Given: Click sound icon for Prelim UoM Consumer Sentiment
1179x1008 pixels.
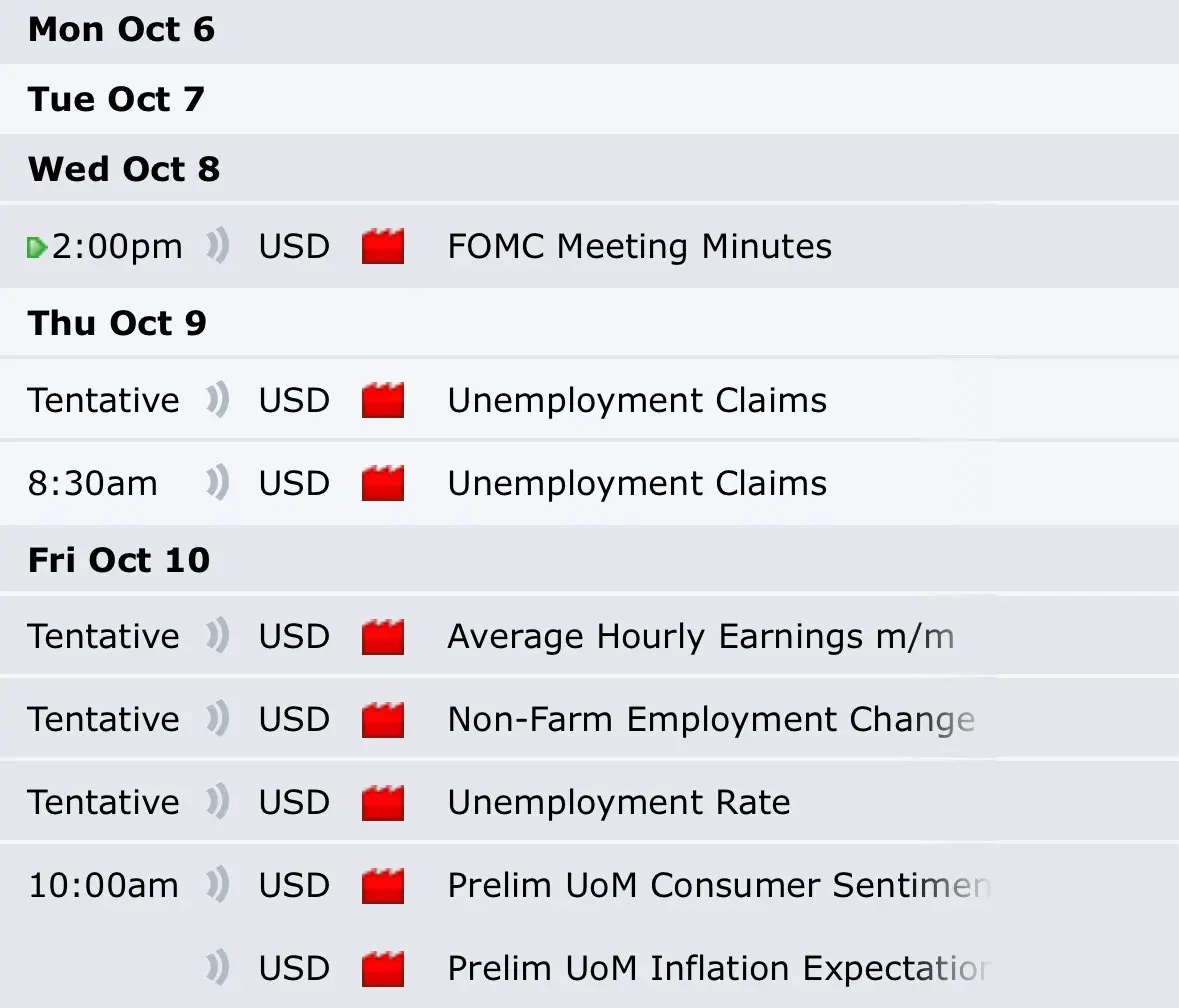Looking at the screenshot, I should [218, 886].
